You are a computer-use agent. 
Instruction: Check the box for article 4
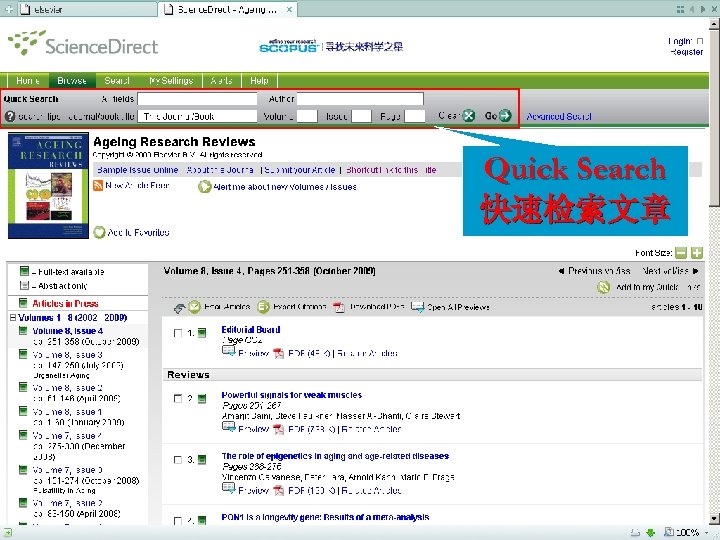pos(178,521)
